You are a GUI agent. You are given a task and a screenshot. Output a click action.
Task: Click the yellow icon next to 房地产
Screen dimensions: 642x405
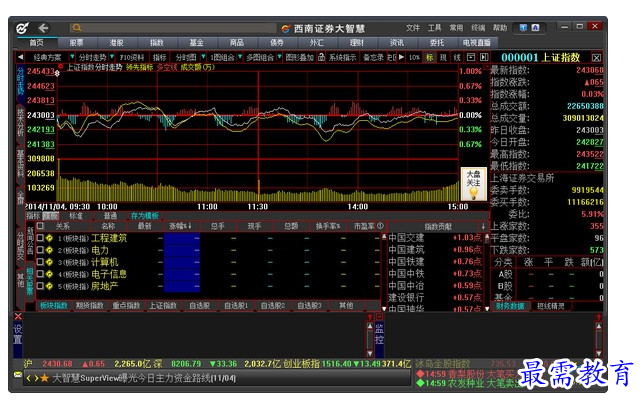pos(49,286)
